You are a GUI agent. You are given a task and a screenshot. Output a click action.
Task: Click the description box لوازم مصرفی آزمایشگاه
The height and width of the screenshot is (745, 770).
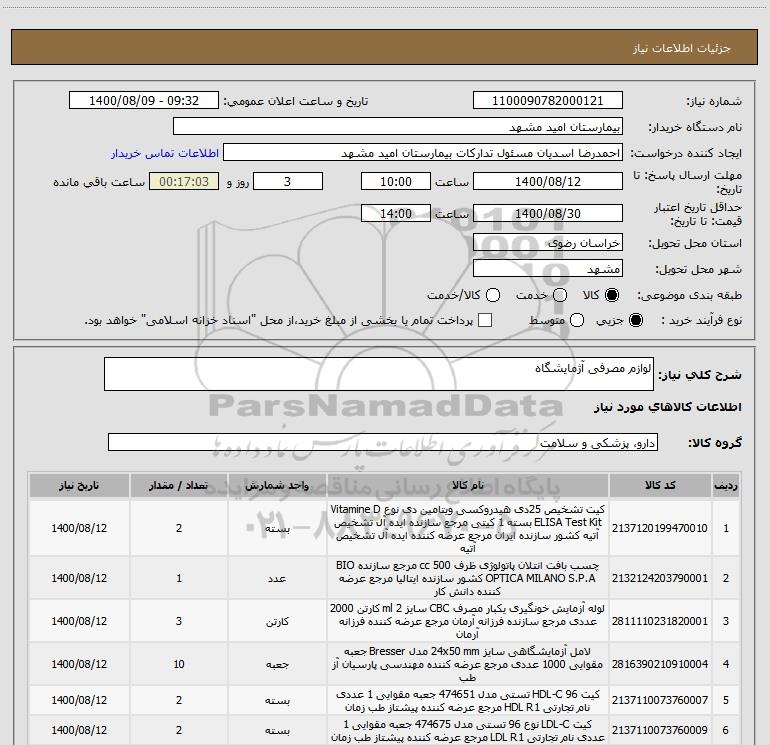click(379, 374)
